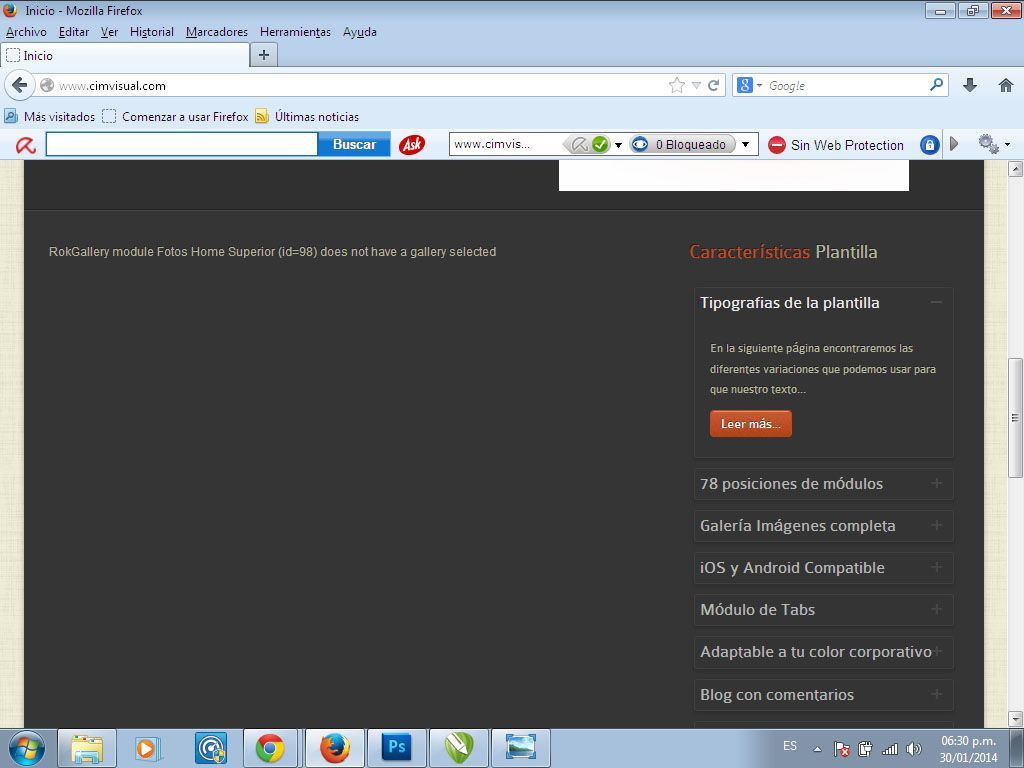Click the Leer más... button
The height and width of the screenshot is (768, 1024).
[750, 424]
